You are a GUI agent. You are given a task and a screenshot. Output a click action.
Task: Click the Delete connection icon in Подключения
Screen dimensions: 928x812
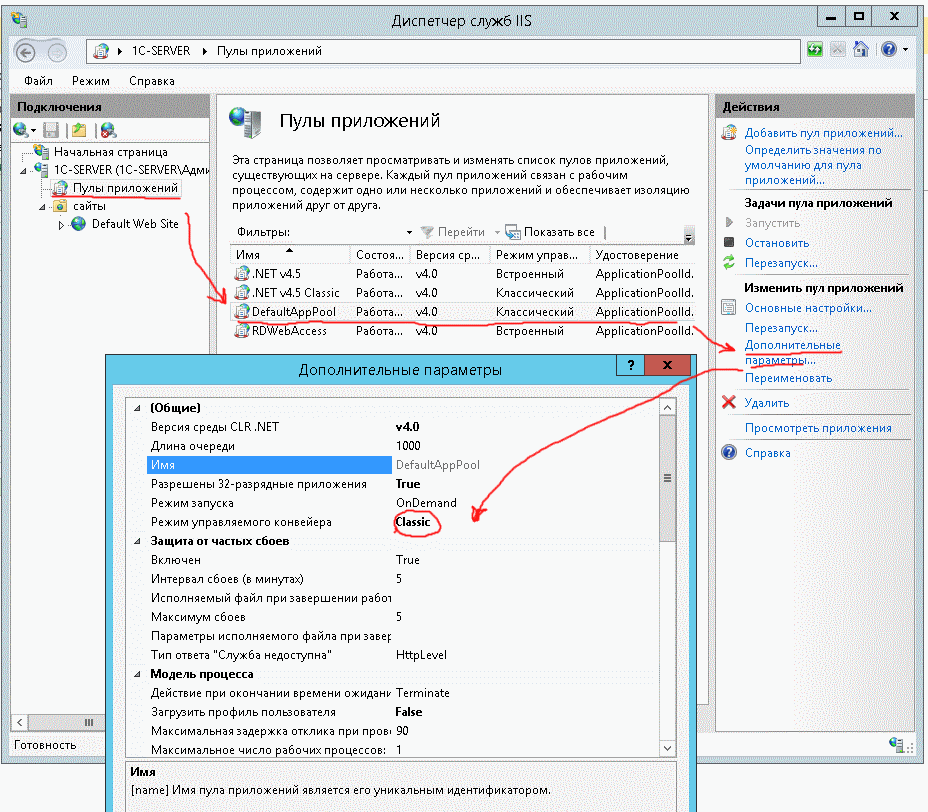(x=108, y=130)
